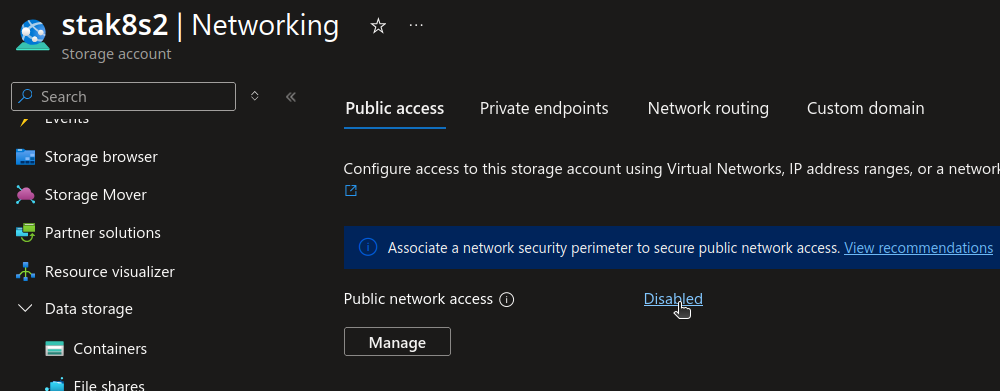1000x391 pixels.
Task: Click the search magnifier icon
Action: pyautogui.click(x=26, y=96)
